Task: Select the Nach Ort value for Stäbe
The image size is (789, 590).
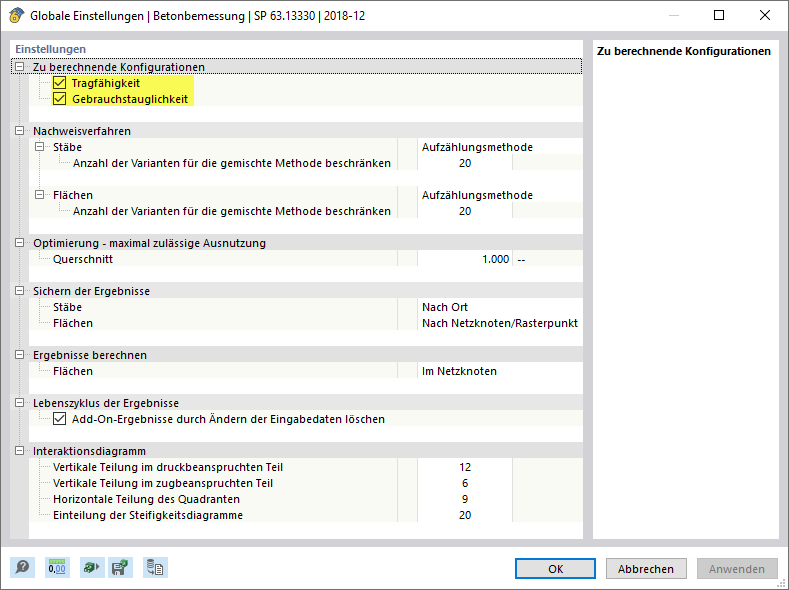Action: pyautogui.click(x=500, y=307)
